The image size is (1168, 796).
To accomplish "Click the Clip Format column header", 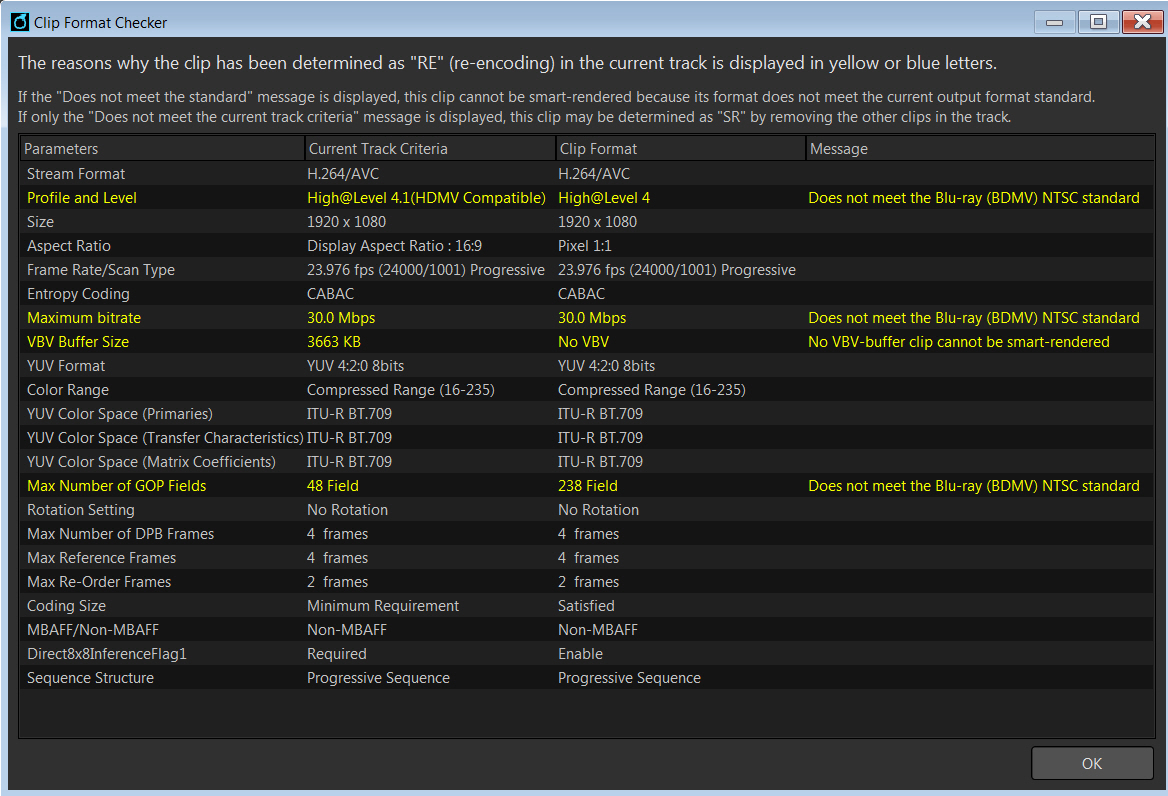I will pyautogui.click(x=681, y=148).
